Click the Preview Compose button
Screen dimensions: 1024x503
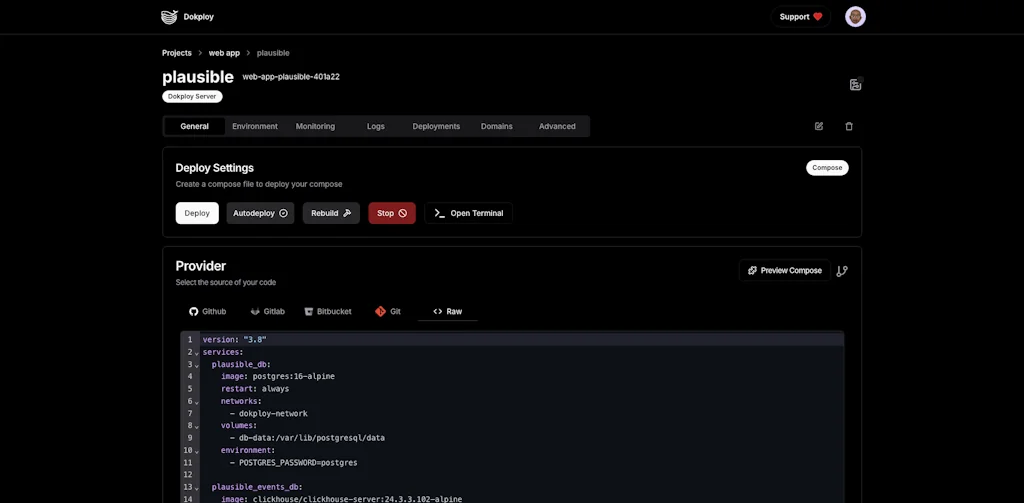click(x=784, y=270)
